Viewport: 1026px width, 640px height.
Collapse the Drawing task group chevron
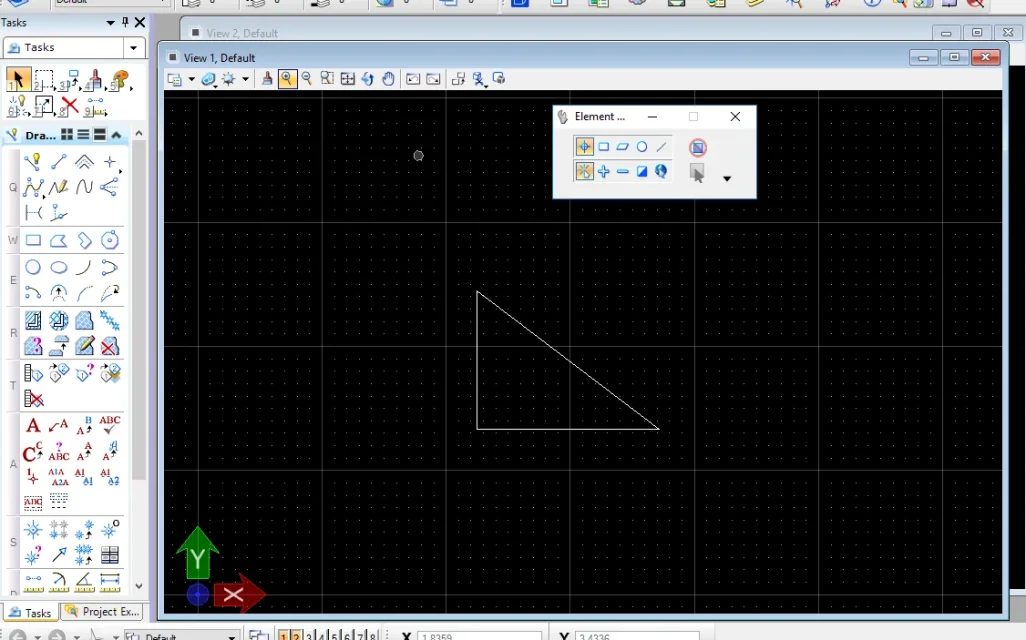click(116, 135)
